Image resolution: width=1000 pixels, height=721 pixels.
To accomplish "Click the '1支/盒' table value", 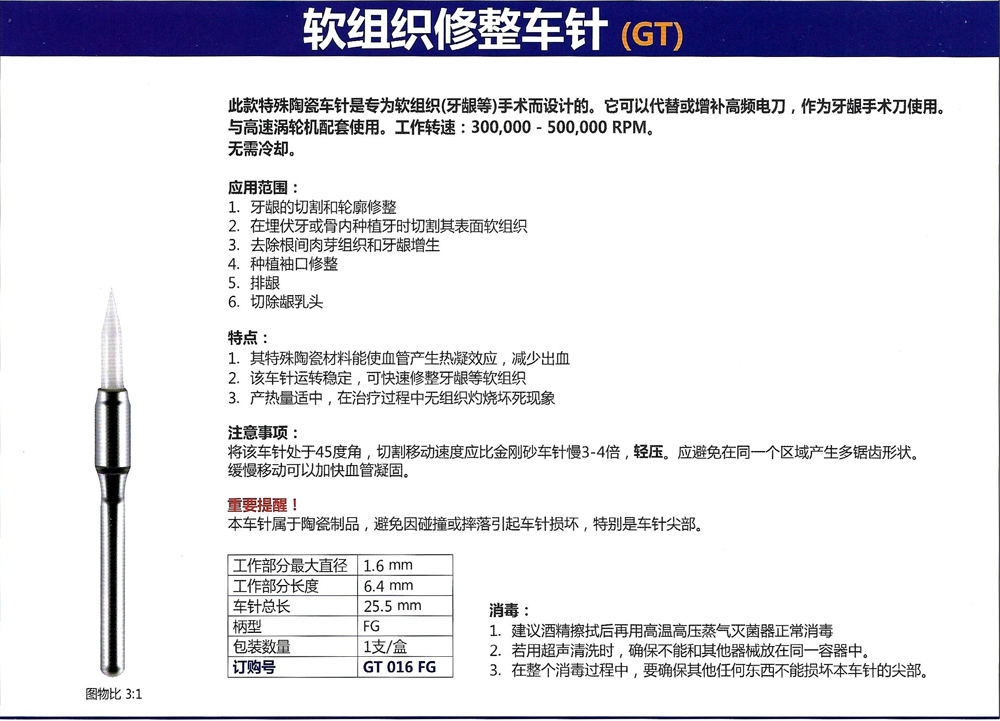I will pyautogui.click(x=385, y=647).
